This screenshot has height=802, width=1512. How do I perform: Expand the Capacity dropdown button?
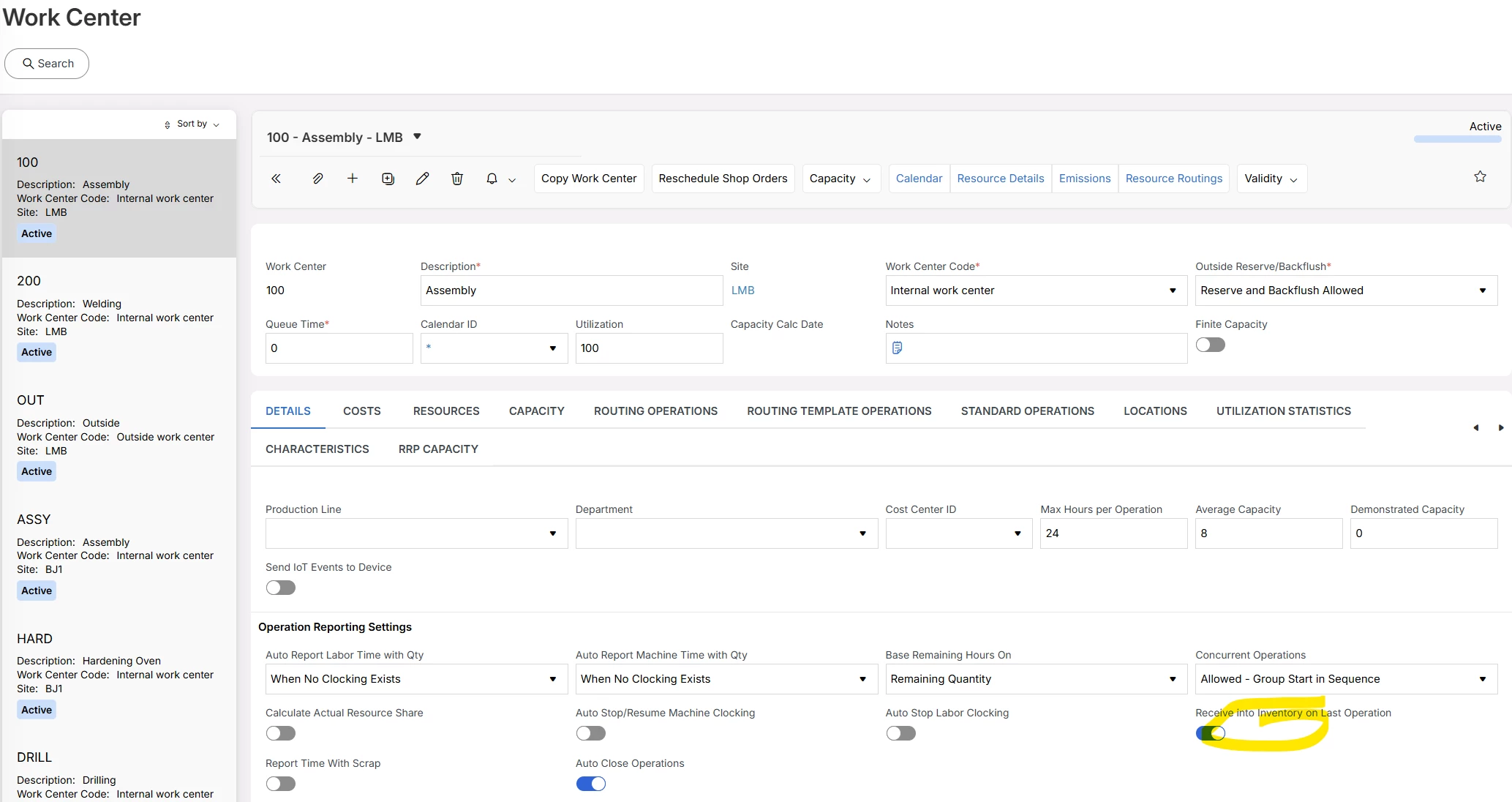tap(840, 179)
